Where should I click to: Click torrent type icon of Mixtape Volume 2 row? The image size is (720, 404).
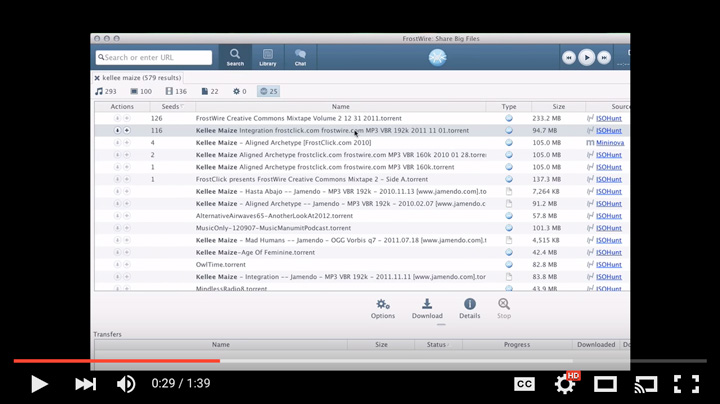(x=509, y=118)
